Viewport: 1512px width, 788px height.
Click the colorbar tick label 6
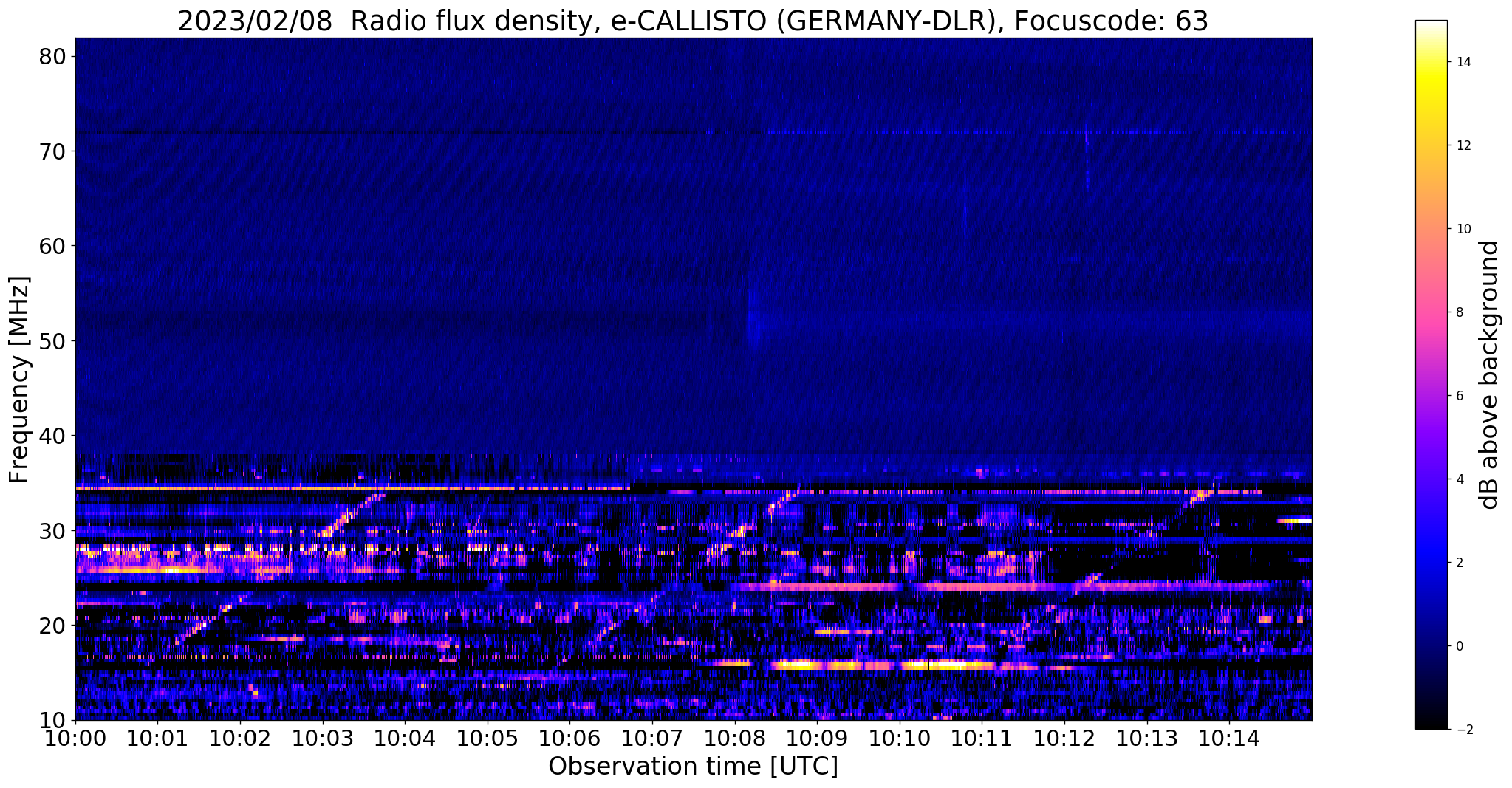click(x=1460, y=396)
